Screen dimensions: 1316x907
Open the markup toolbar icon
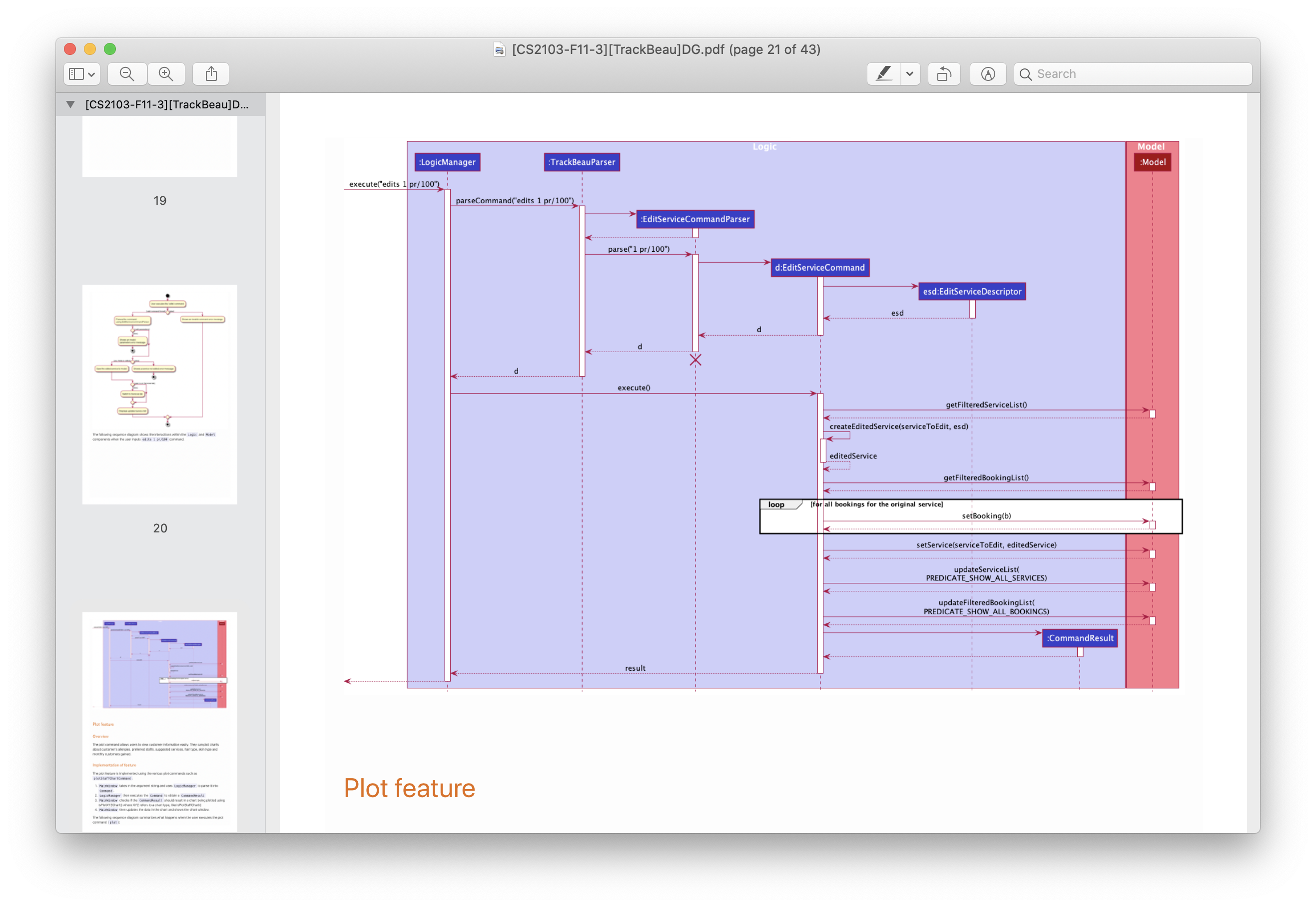coord(987,74)
